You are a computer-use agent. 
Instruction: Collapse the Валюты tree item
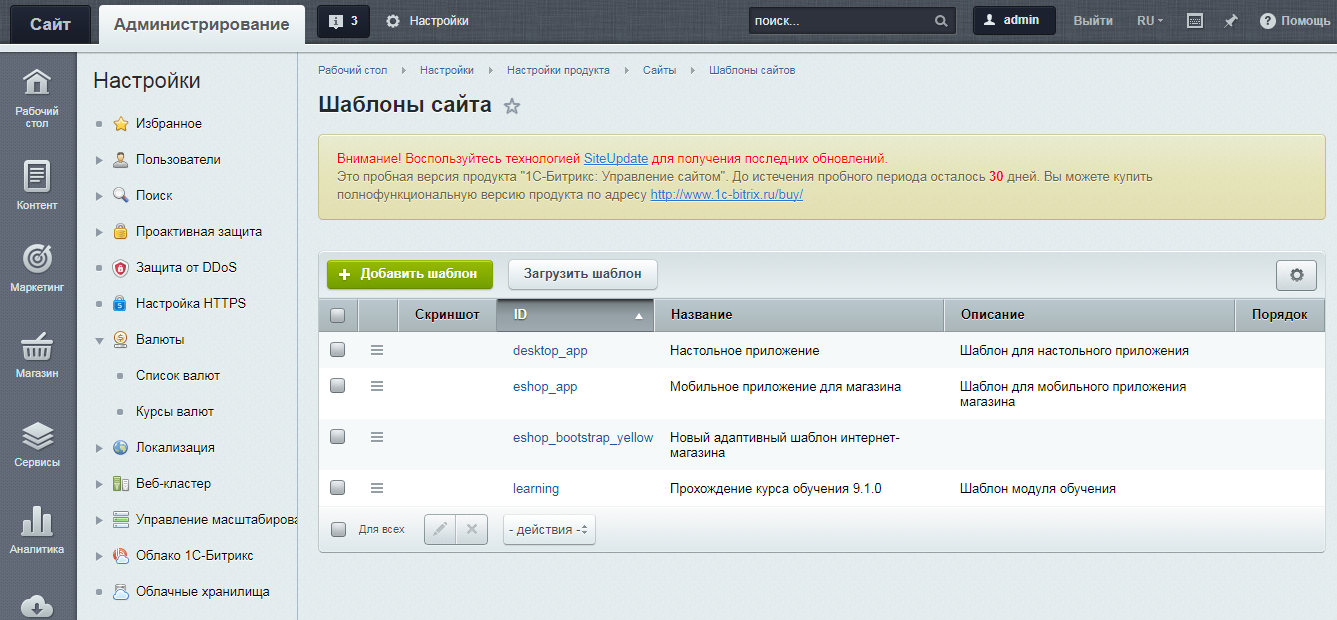coord(99,340)
